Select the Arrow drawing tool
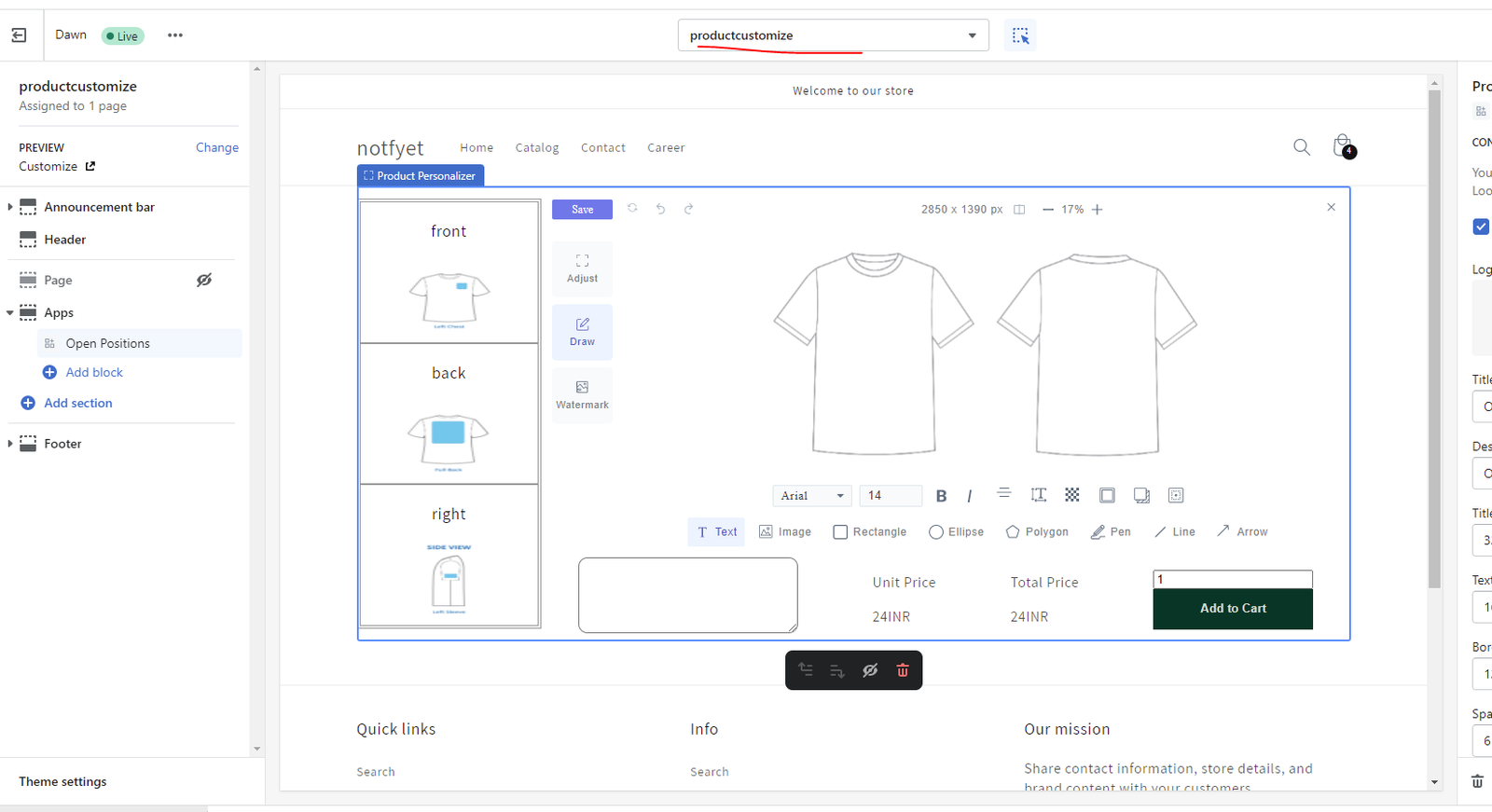 tap(1242, 531)
